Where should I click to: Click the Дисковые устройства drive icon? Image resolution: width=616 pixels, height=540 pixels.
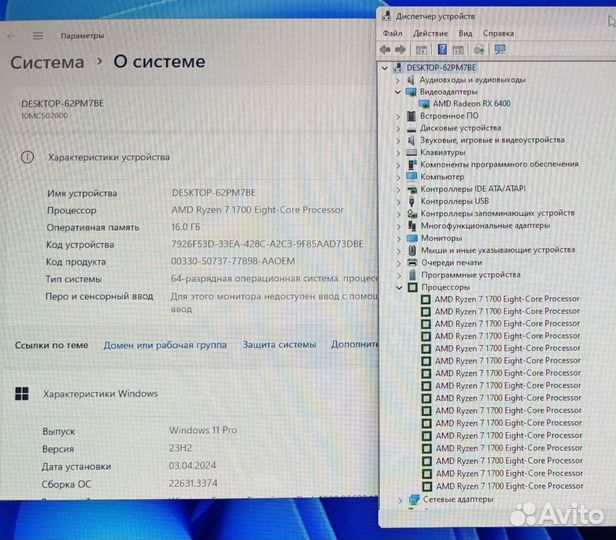click(x=411, y=129)
